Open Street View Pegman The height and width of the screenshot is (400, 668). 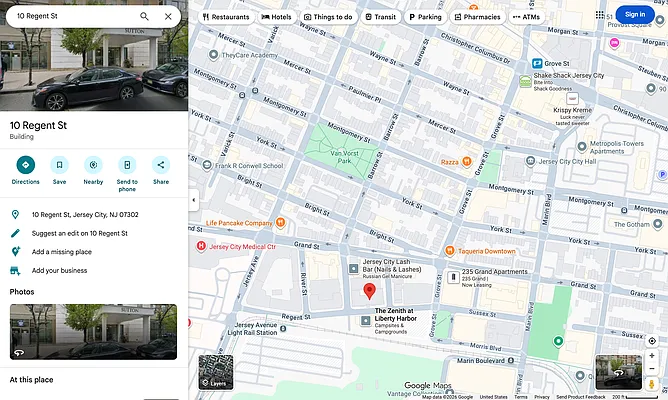[652, 384]
